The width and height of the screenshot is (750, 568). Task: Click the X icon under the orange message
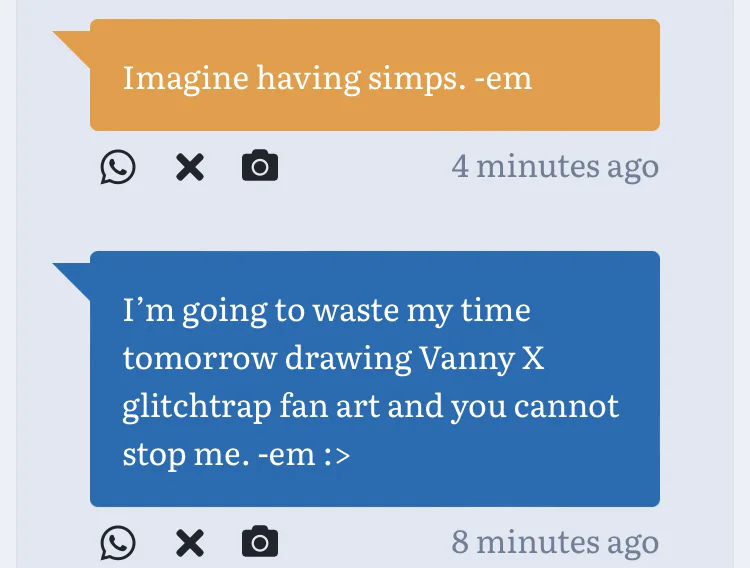click(x=189, y=167)
